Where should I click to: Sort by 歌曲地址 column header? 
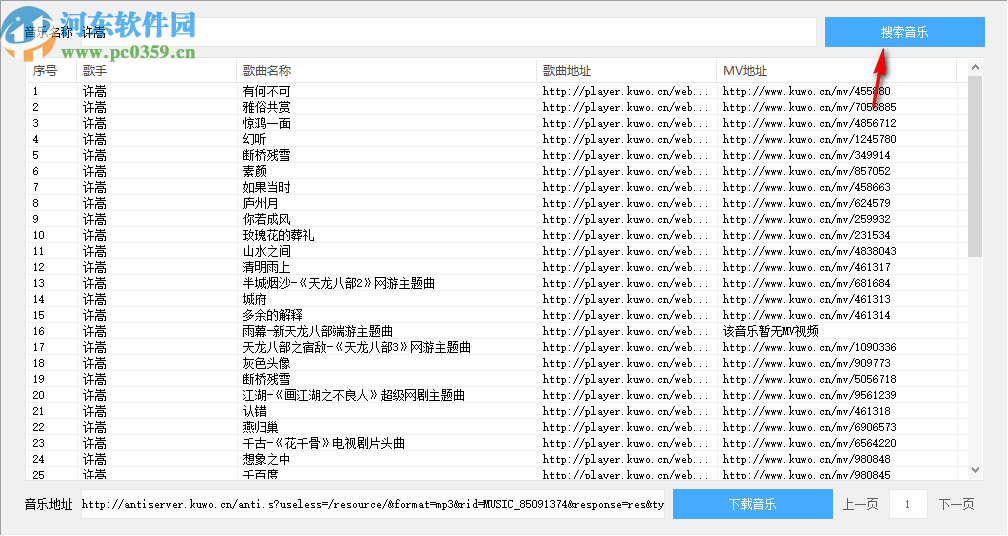627,71
